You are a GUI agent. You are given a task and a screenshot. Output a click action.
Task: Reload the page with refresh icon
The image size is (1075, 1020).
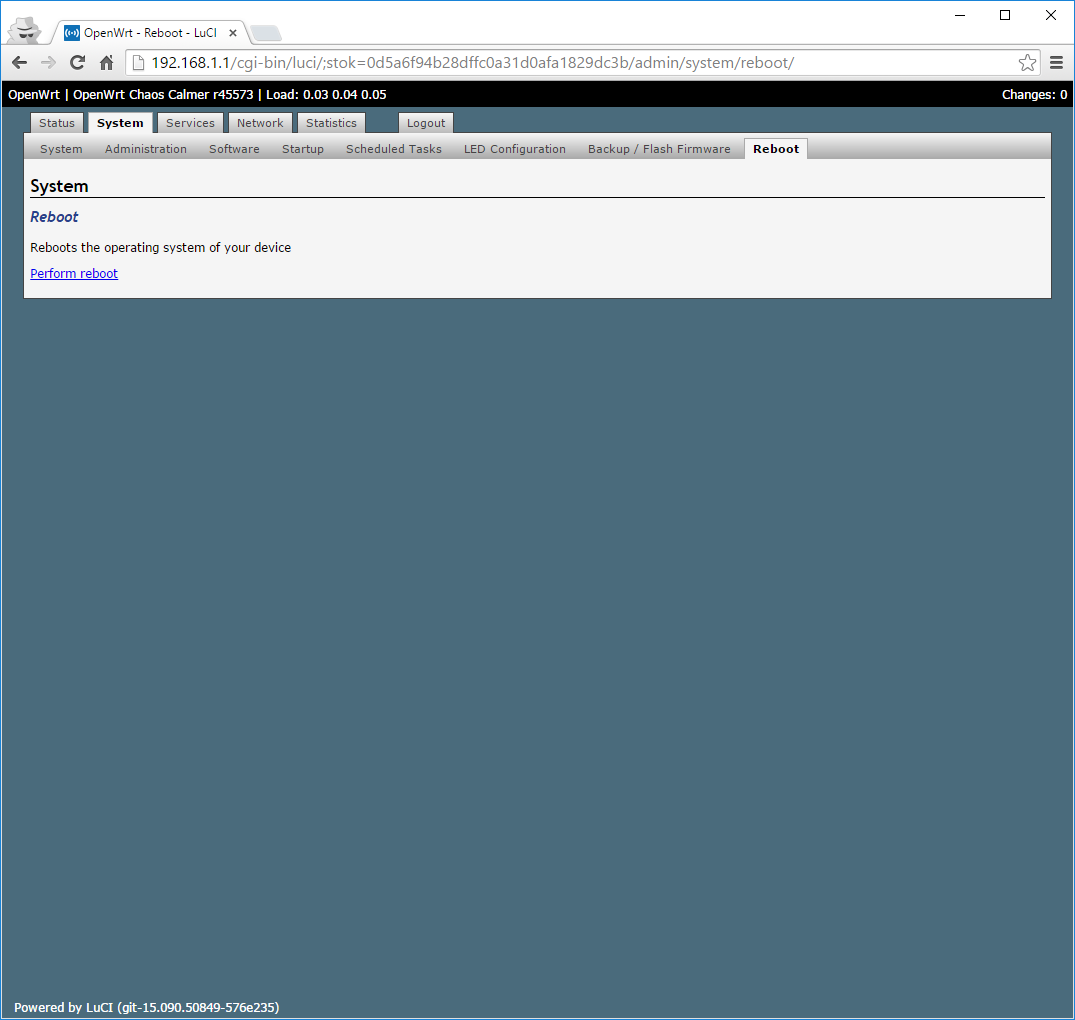pos(77,63)
